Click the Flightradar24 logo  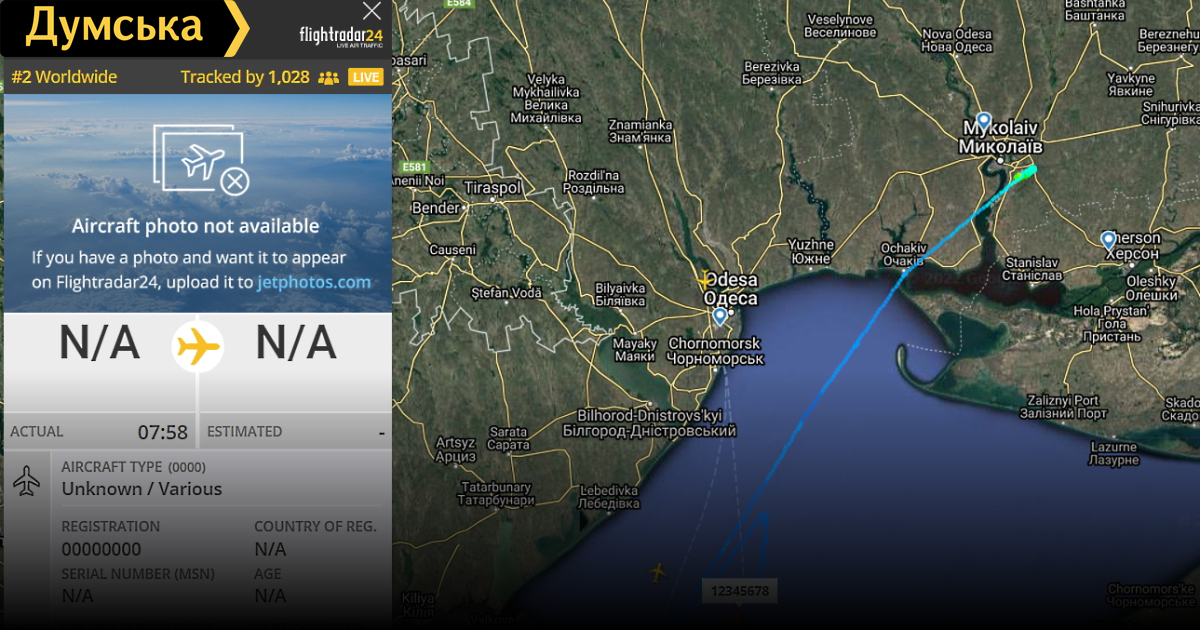(341, 37)
